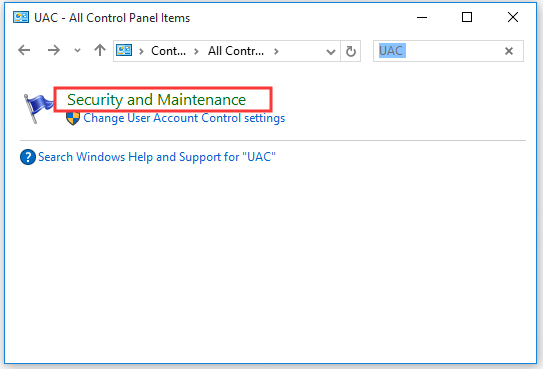Image resolution: width=543 pixels, height=369 pixels.
Task: Open Change User Account Control settings
Action: [184, 118]
